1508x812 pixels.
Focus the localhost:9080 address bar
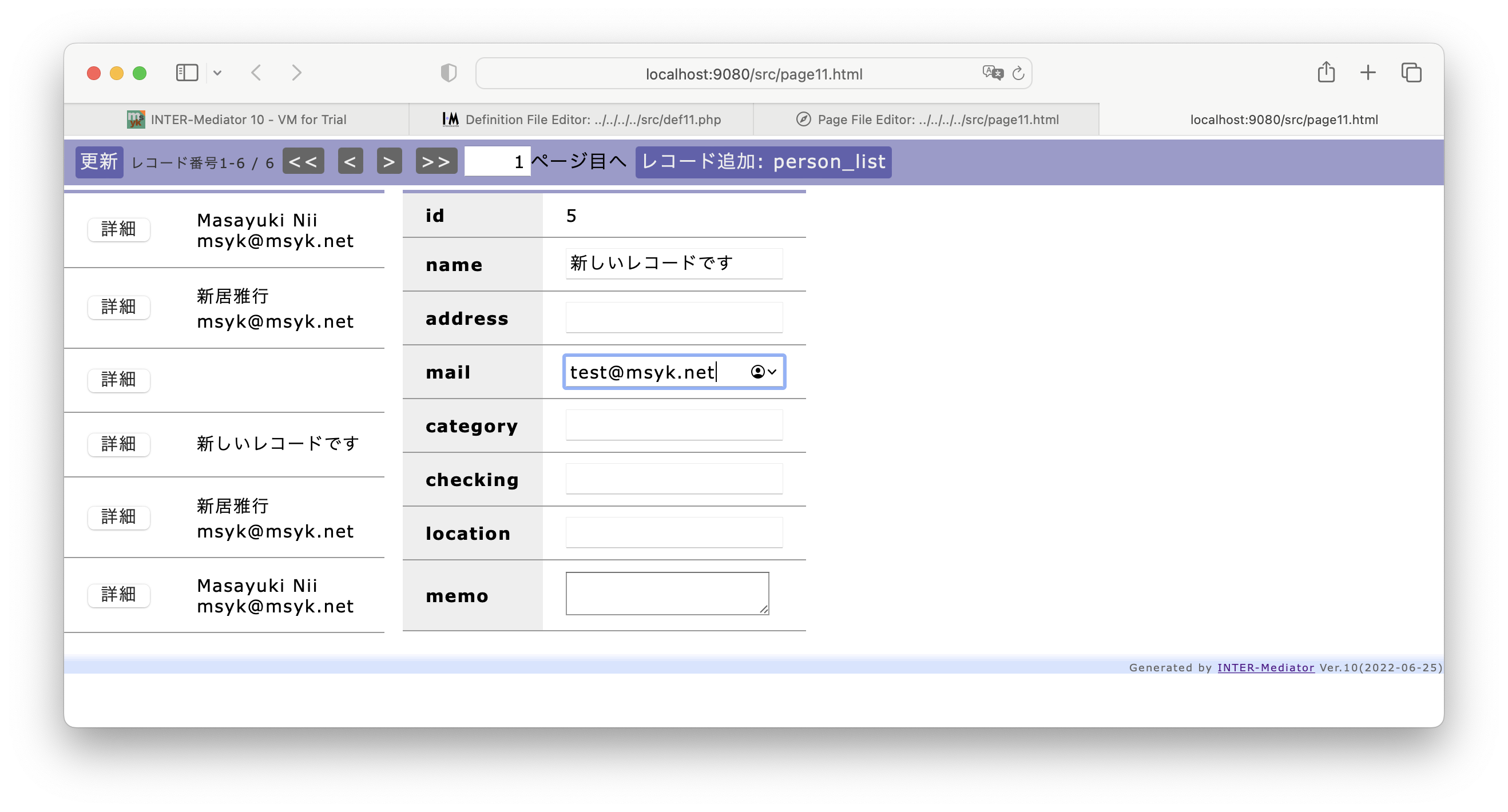pyautogui.click(x=753, y=74)
